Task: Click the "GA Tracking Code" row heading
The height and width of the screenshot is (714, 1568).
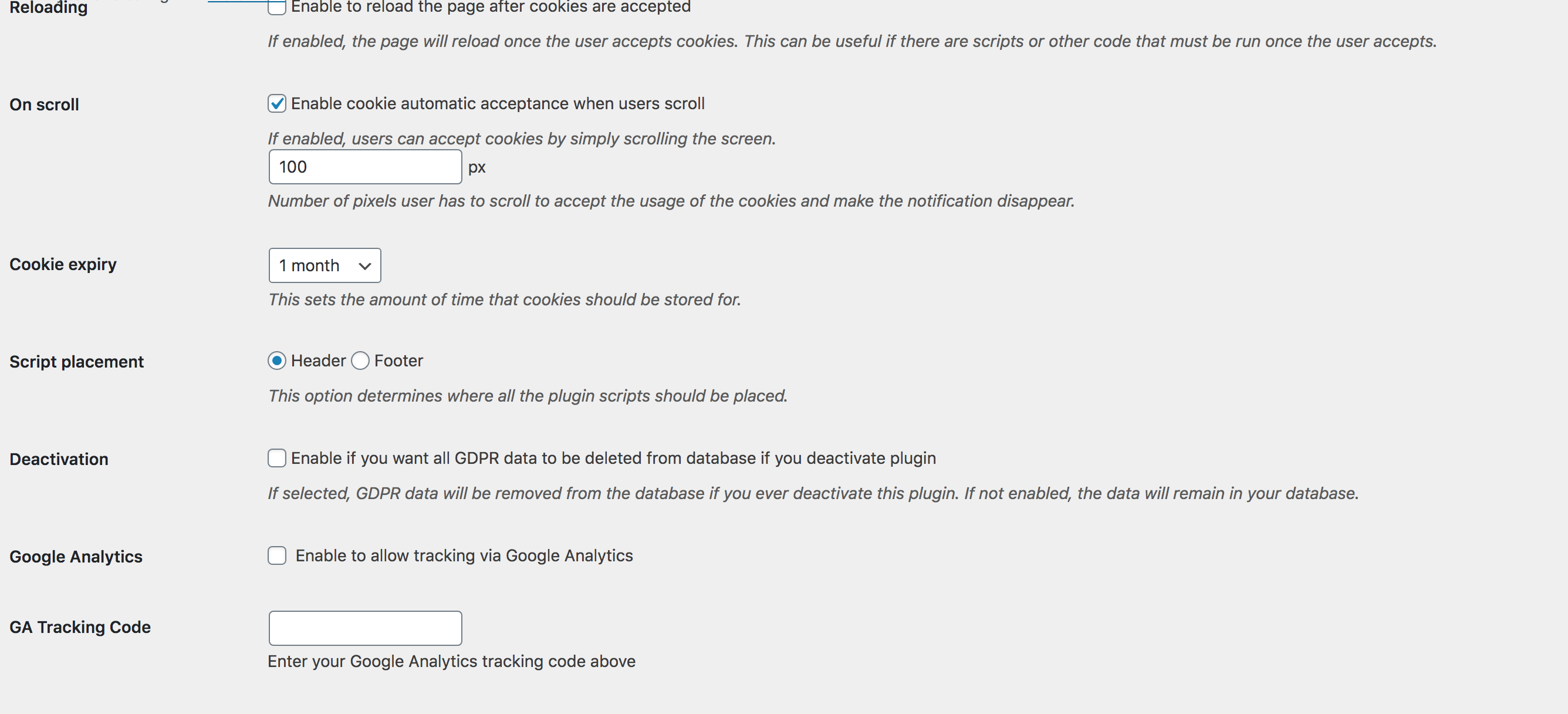Action: 80,627
